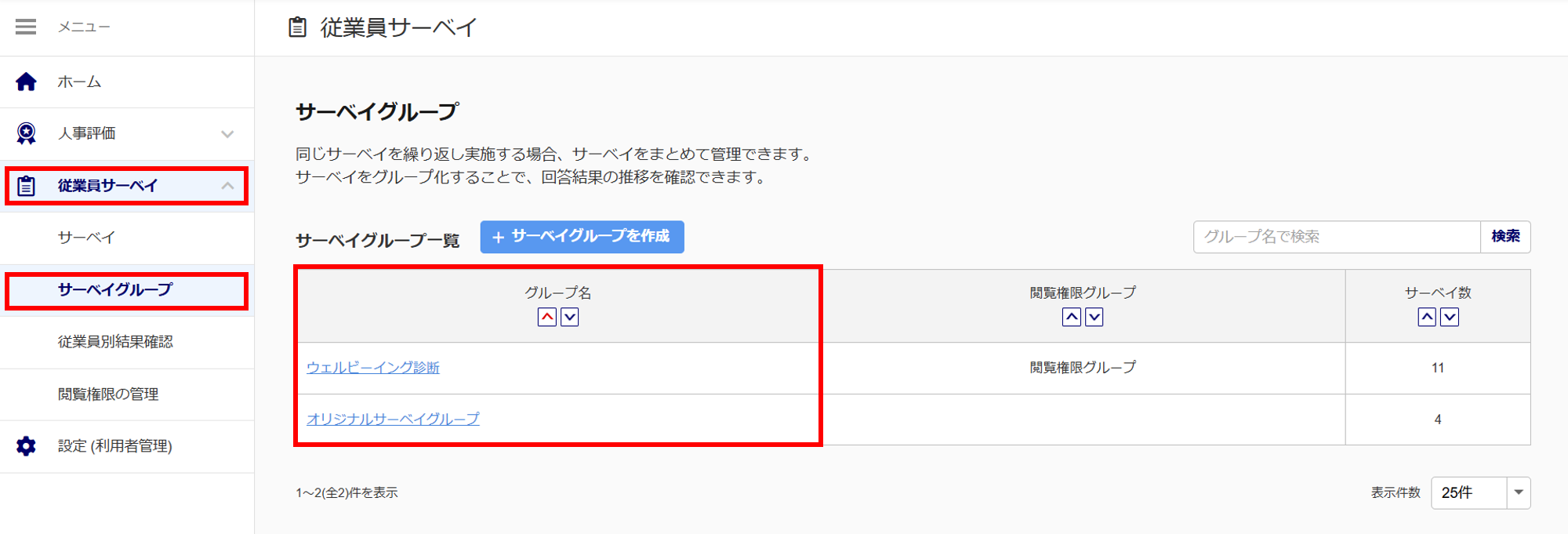
Task: Open サーベイ submenu item
Action: click(x=86, y=238)
